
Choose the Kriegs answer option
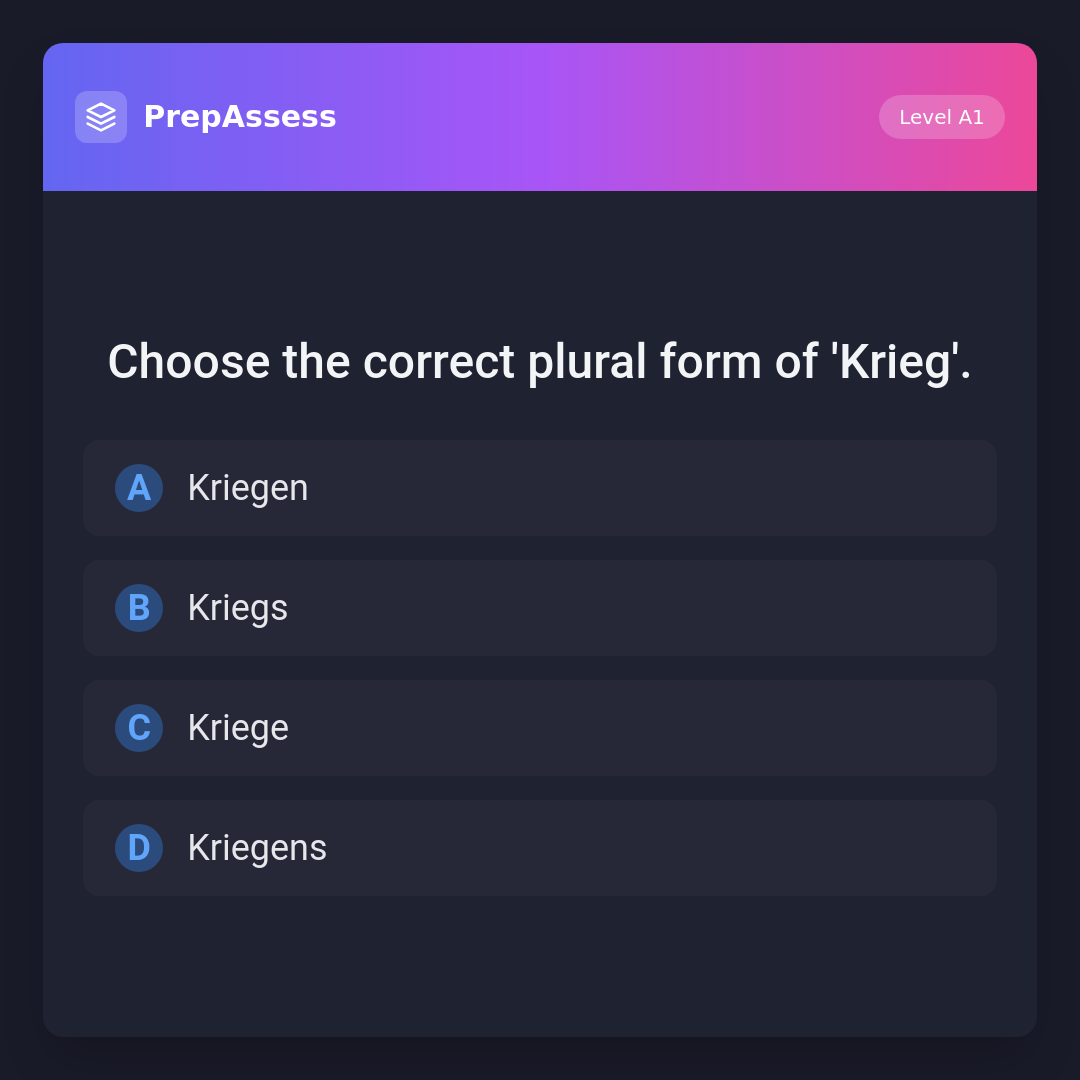coord(540,608)
